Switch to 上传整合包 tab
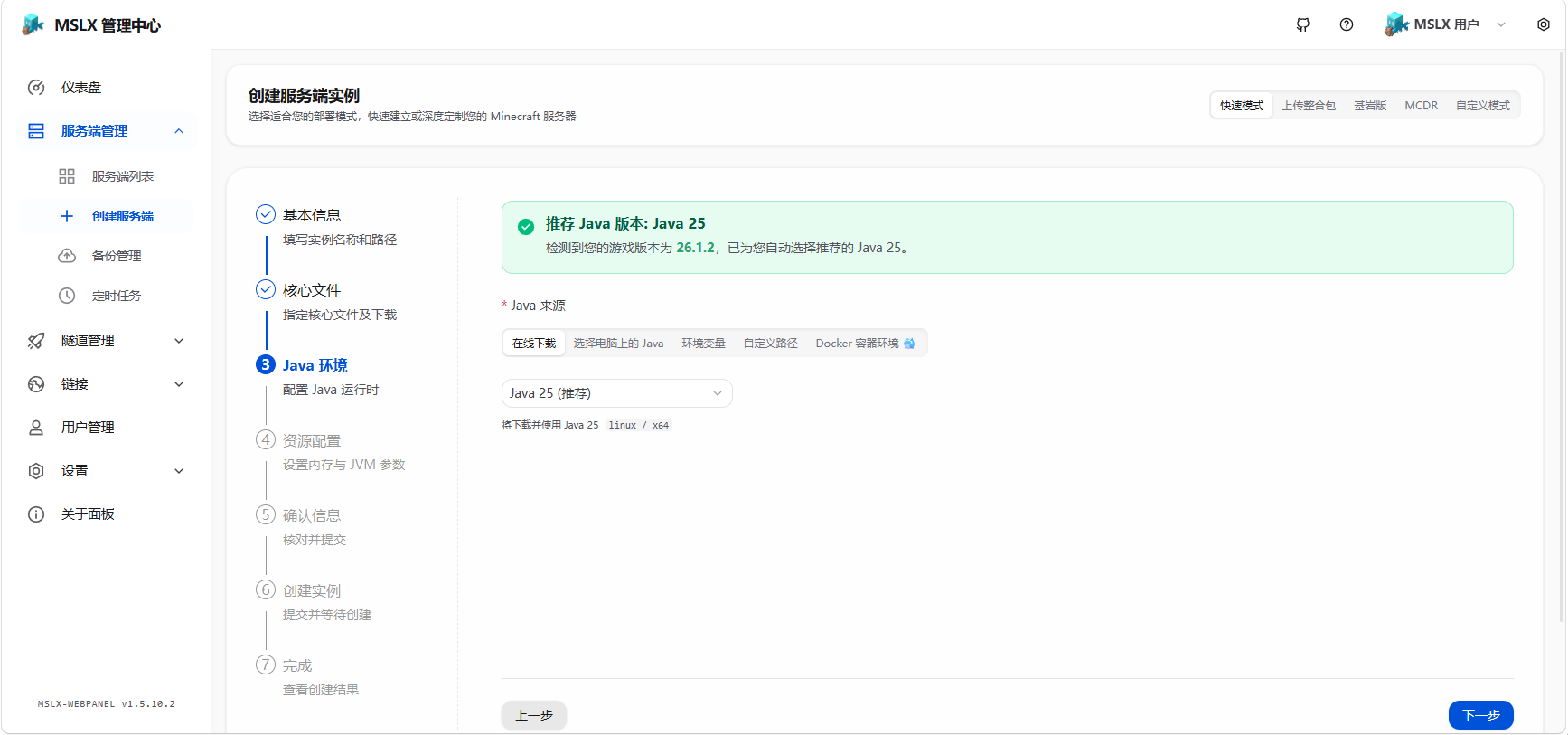The height and width of the screenshot is (735, 1568). tap(1309, 106)
